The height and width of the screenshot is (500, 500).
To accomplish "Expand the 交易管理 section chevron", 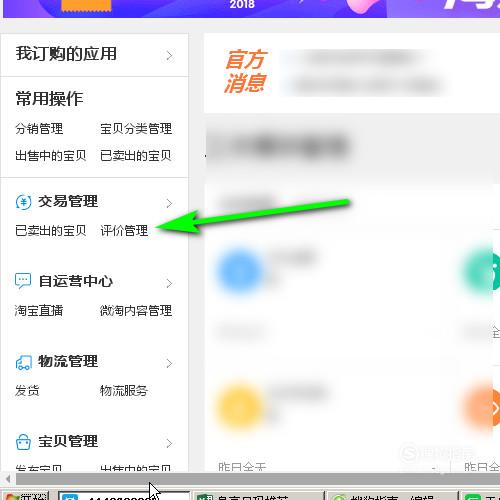I will coord(169,203).
